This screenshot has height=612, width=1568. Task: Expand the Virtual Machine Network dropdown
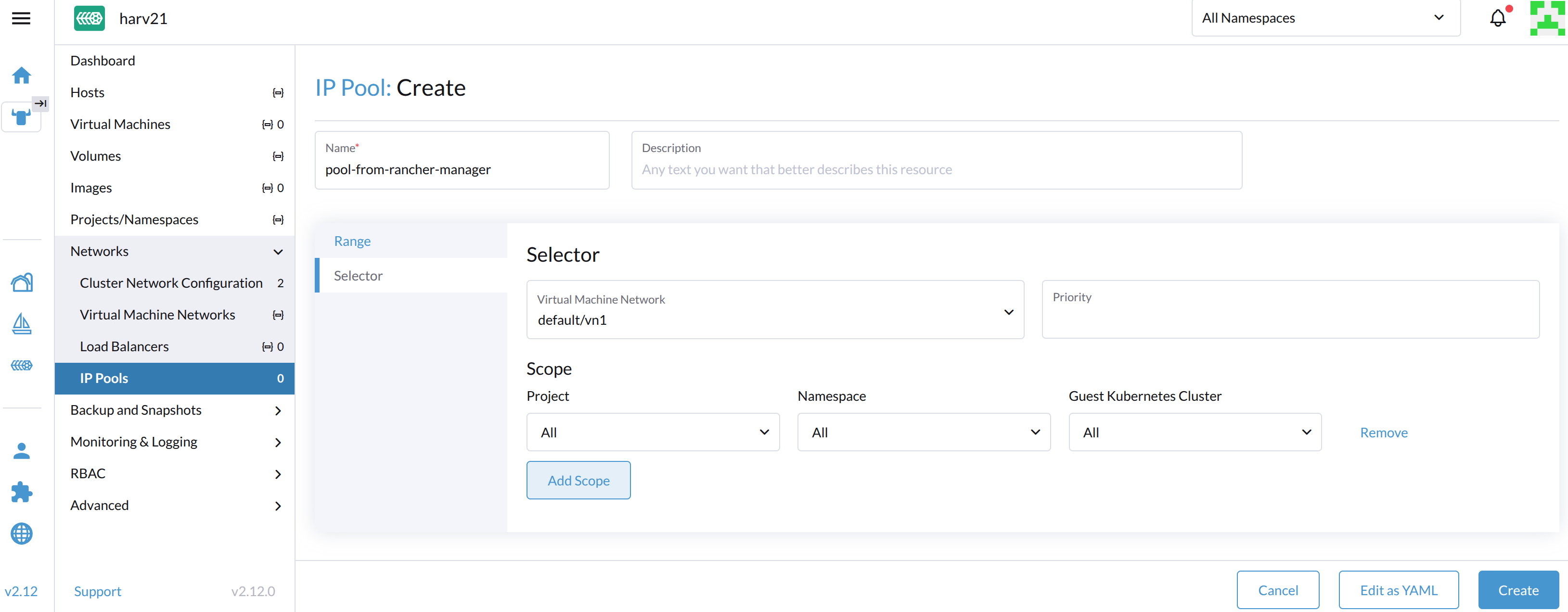(x=774, y=310)
